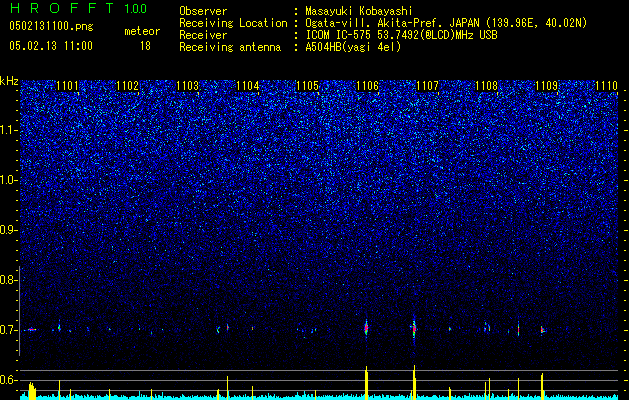Click the 0.7 kHz frequency label
Screen dimensions: 629x400
coord(8,330)
